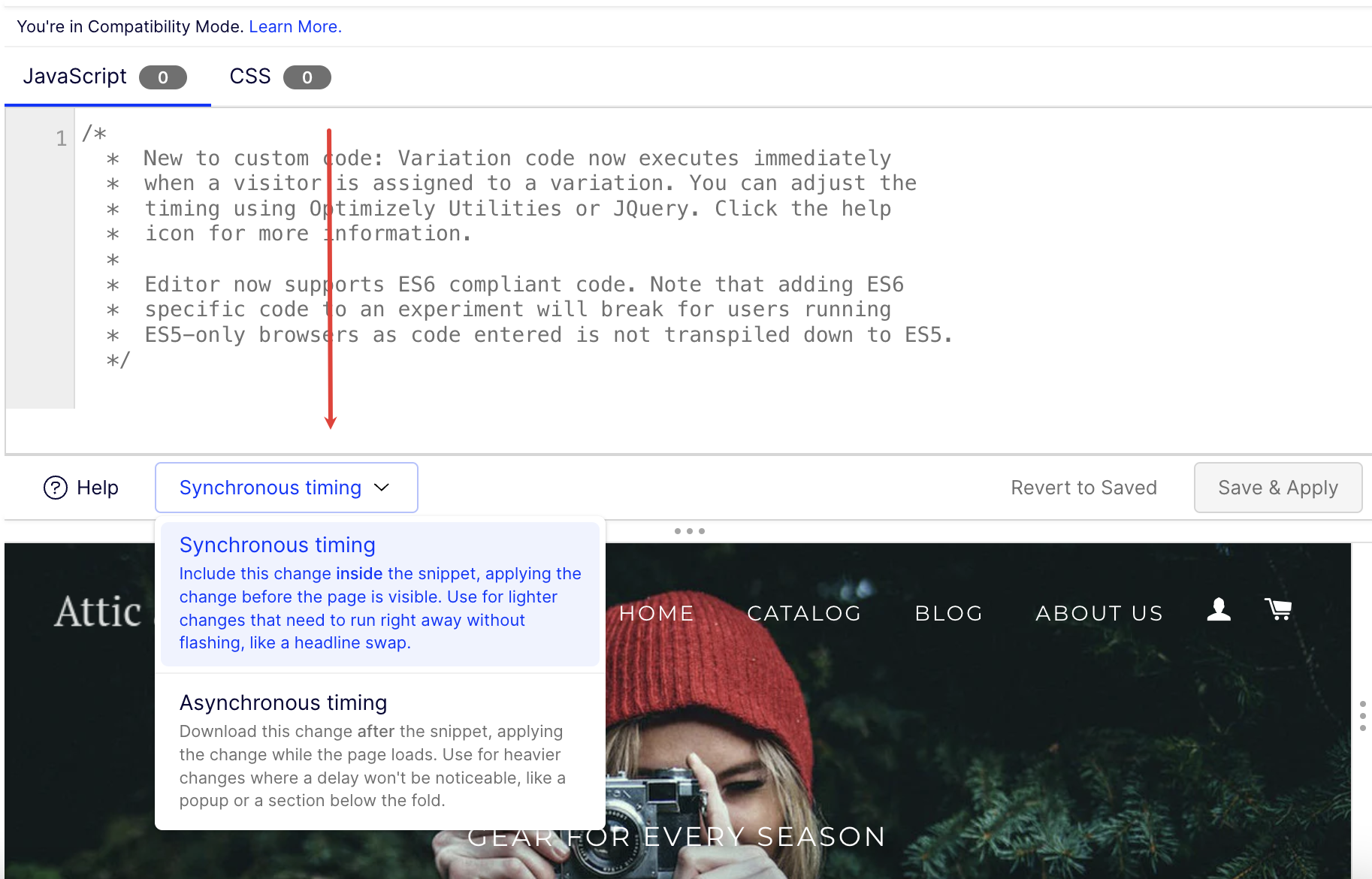This screenshot has width=1372, height=879.
Task: Open the shopping cart icon
Action: 1279,609
